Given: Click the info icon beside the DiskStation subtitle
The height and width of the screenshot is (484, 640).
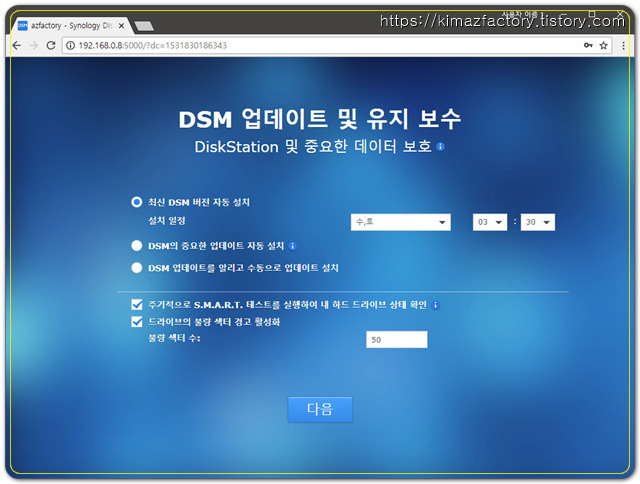Looking at the screenshot, I should (440, 147).
